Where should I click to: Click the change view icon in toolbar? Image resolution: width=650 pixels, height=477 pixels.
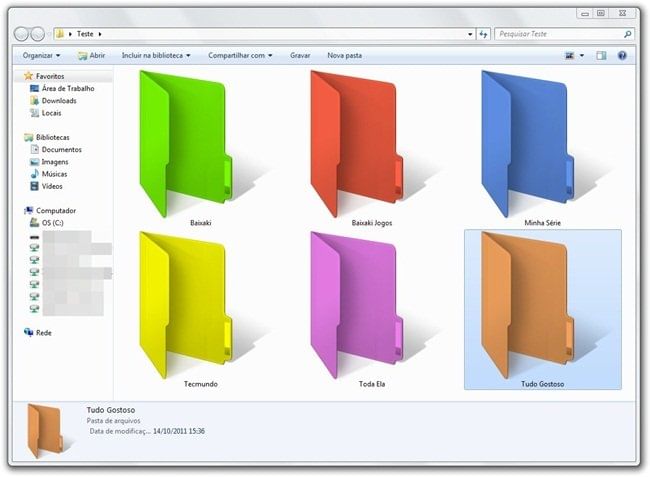tap(569, 56)
